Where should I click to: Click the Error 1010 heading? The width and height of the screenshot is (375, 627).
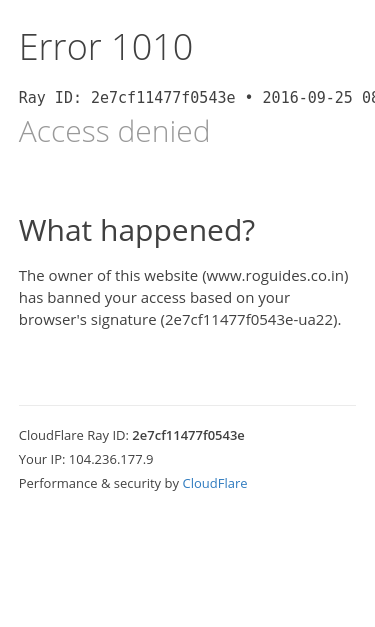pos(106,47)
